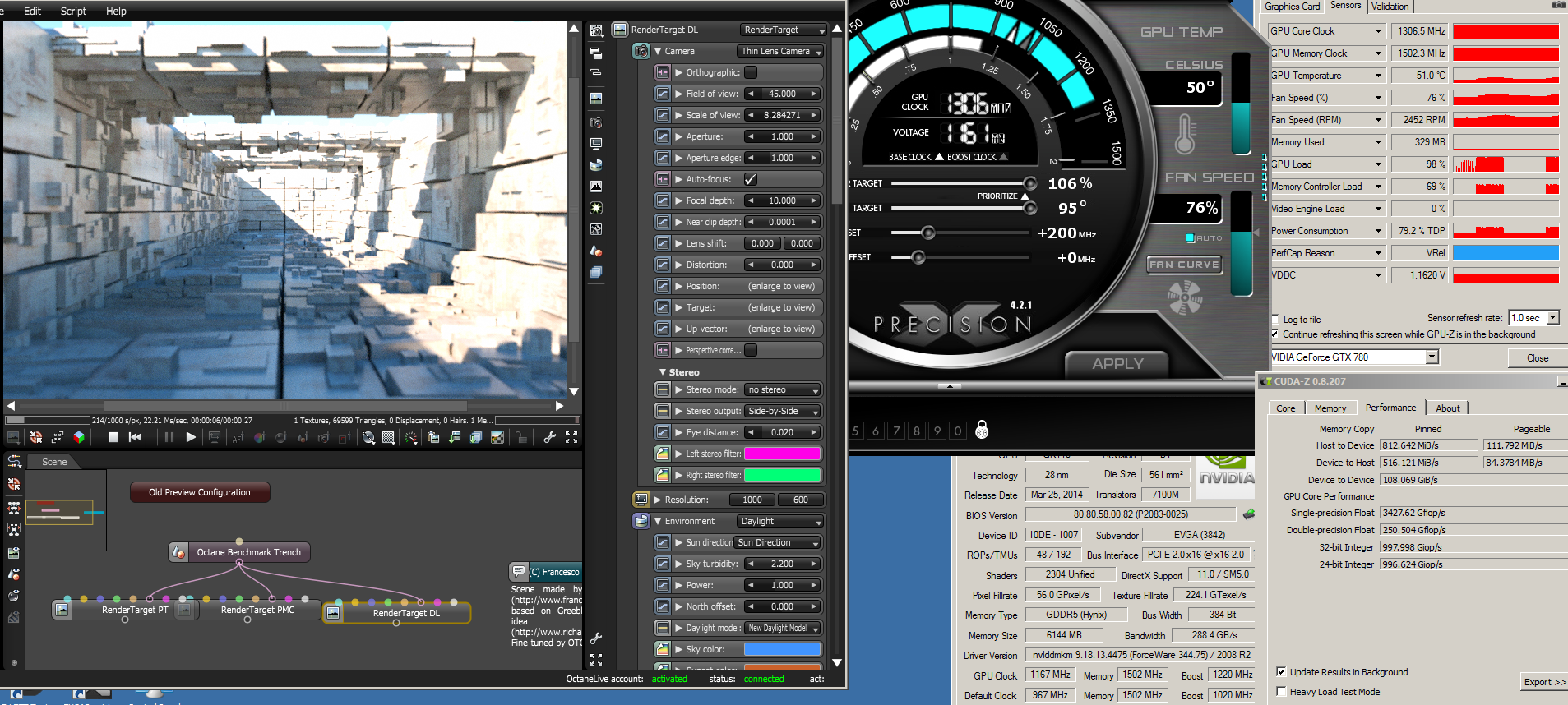The image size is (1568, 705).
Task: Click the Close button in GPU-Z
Action: [x=1538, y=357]
